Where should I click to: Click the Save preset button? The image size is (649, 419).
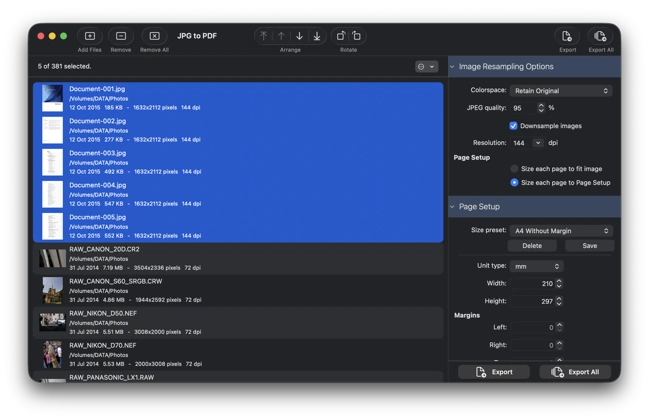tap(589, 246)
